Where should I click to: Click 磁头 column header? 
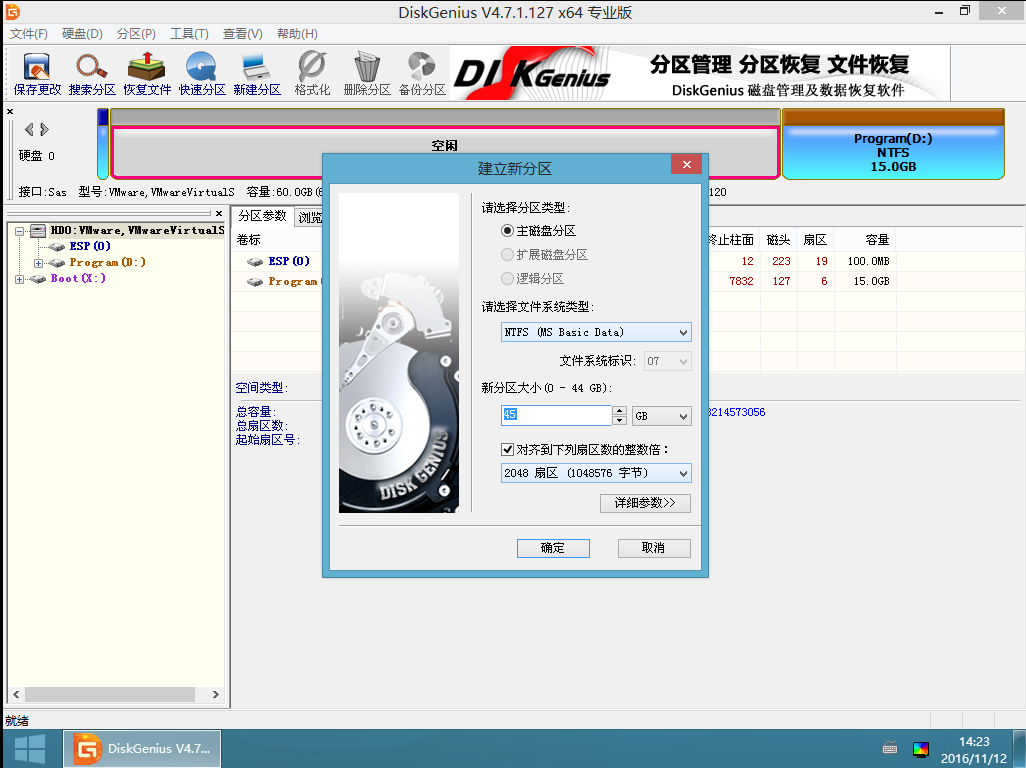coord(779,240)
